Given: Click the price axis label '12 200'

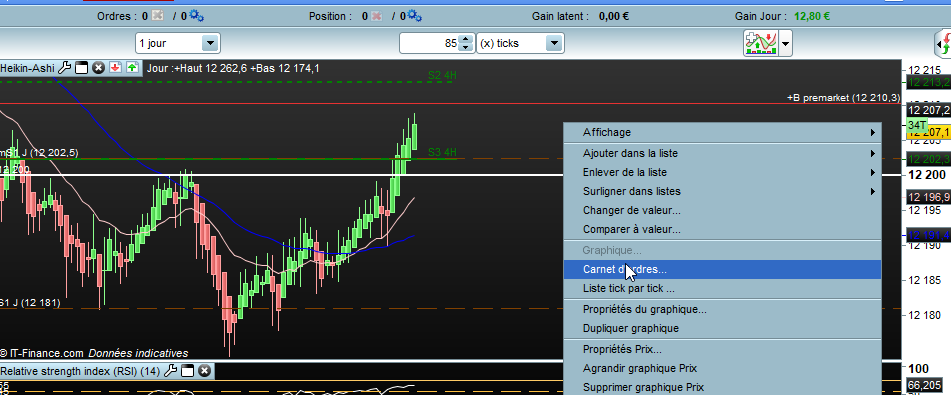Looking at the screenshot, I should [x=927, y=175].
